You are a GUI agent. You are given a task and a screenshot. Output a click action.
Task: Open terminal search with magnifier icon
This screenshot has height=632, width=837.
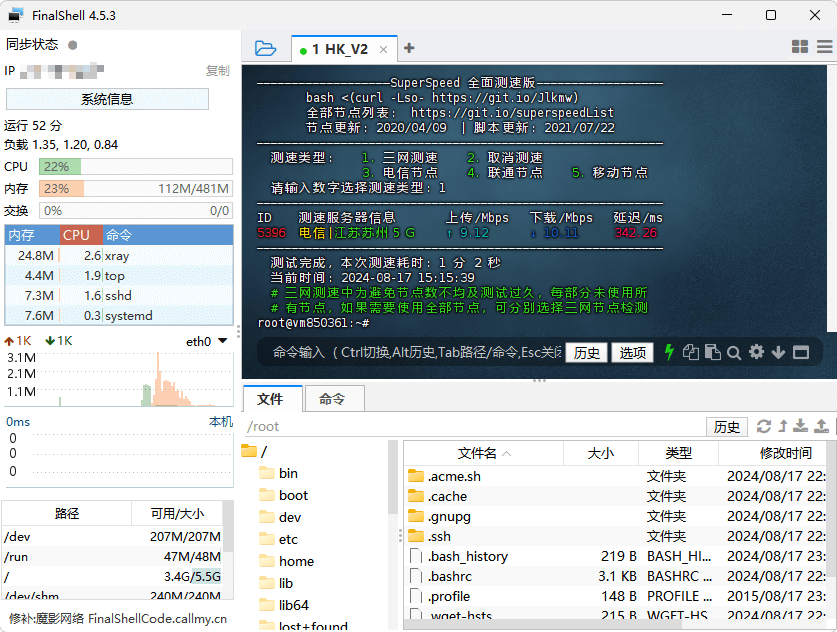click(734, 352)
